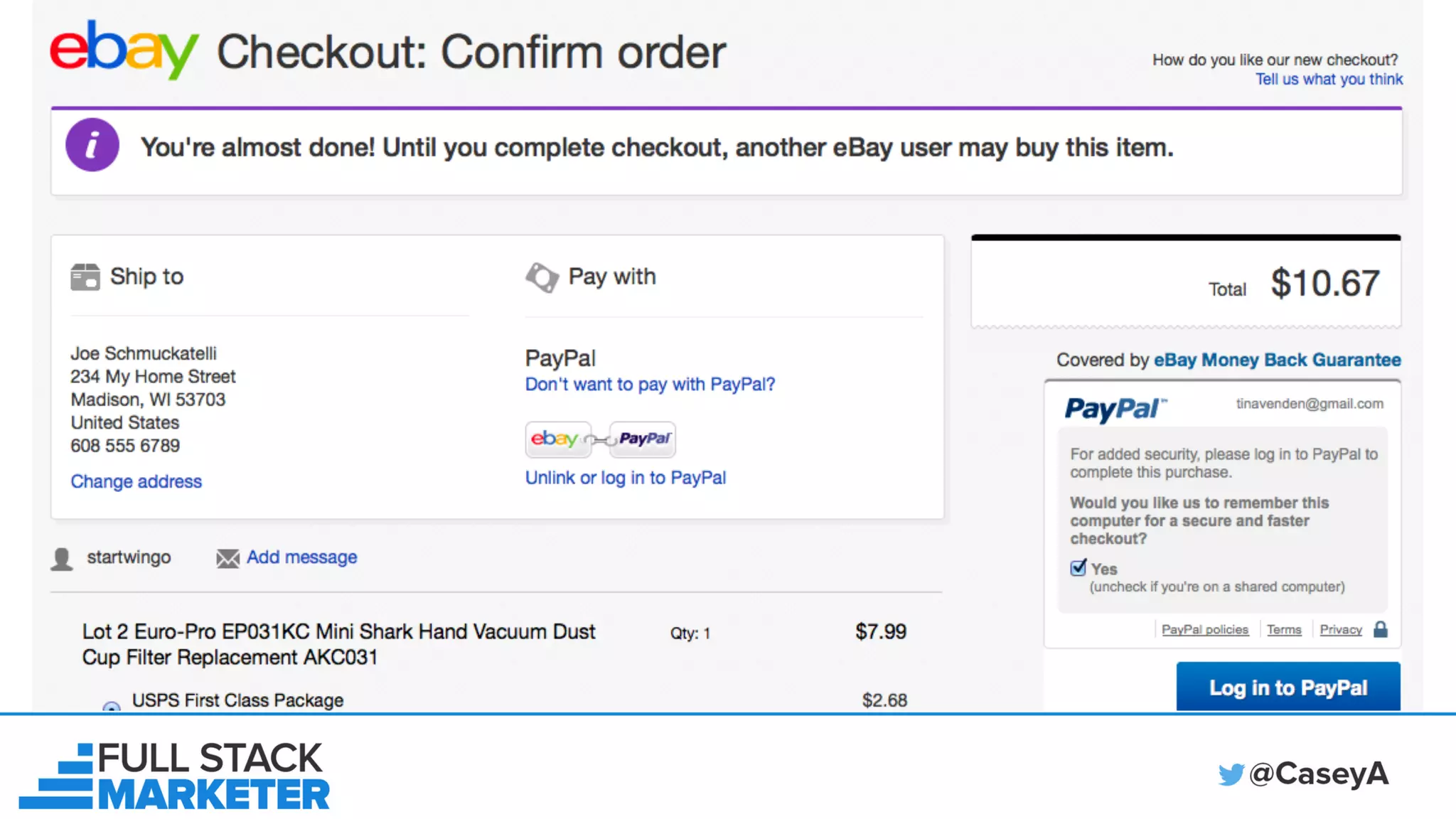Click the Ship to package icon
This screenshot has width=1456, height=819.
click(85, 277)
